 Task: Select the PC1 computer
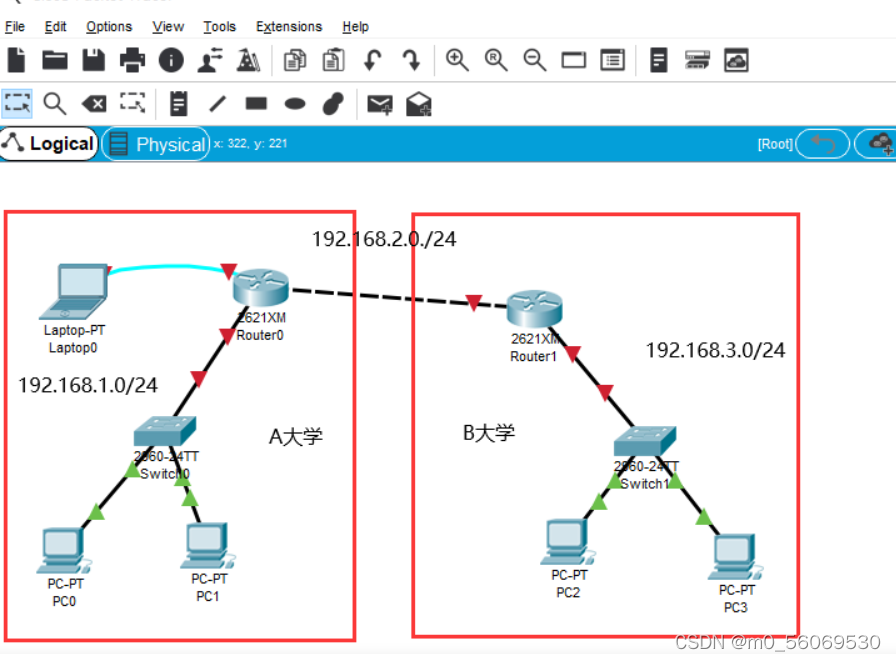207,546
